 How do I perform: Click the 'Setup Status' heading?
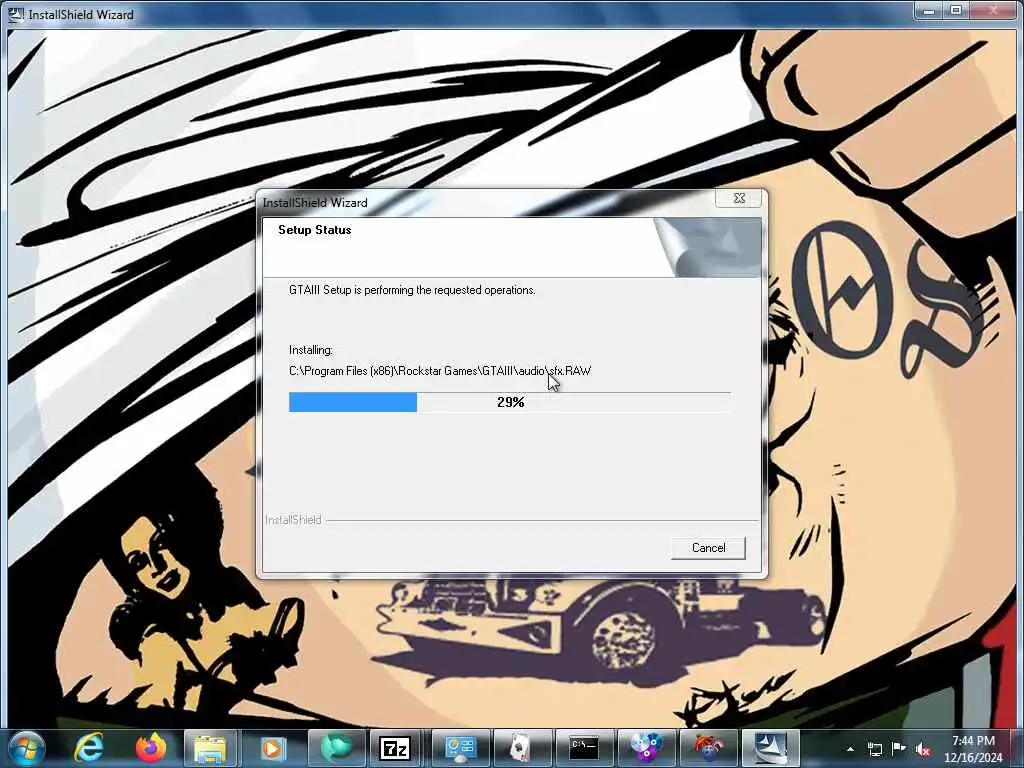click(315, 230)
